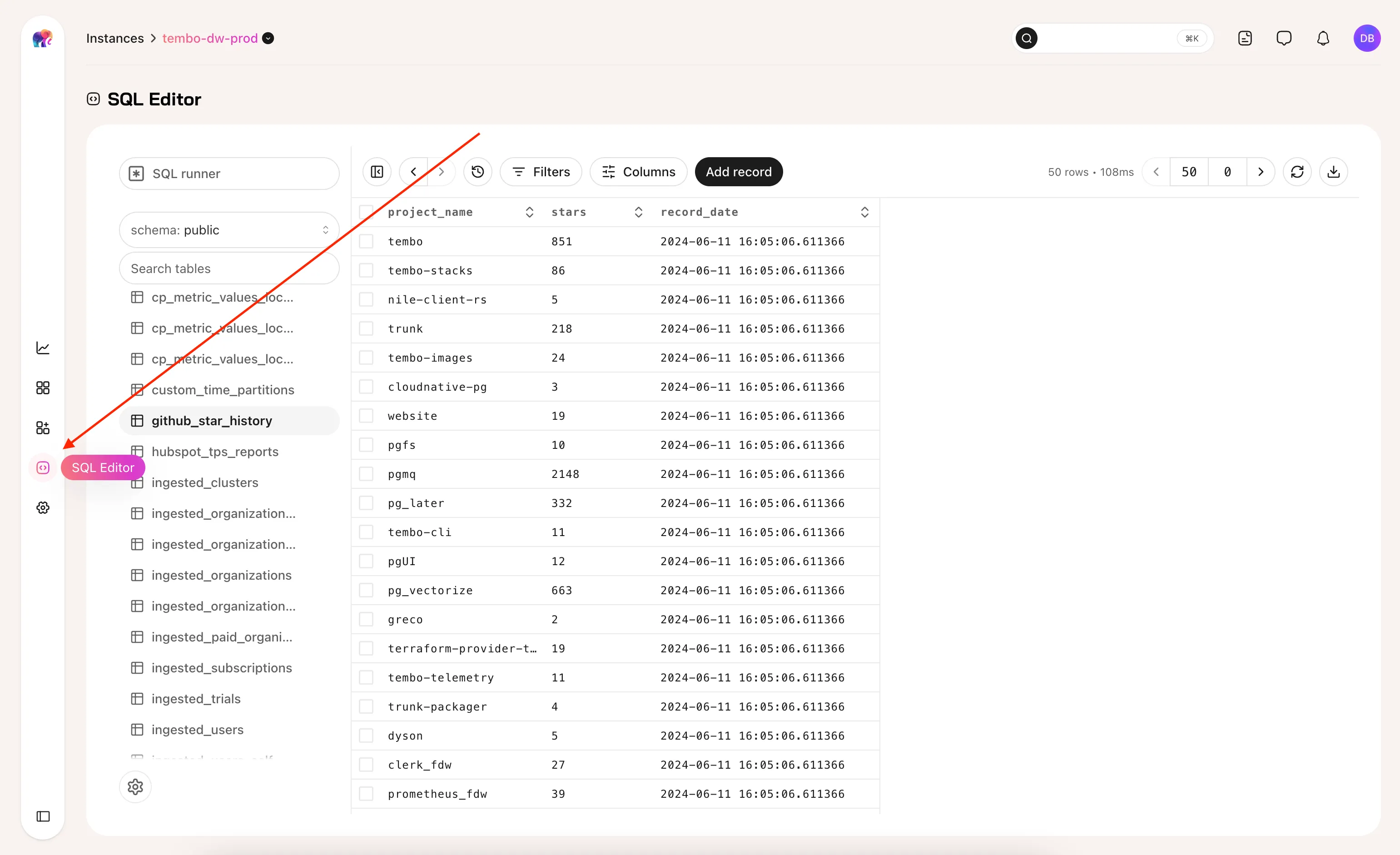Open the four-squares grid sidebar icon

point(43,388)
